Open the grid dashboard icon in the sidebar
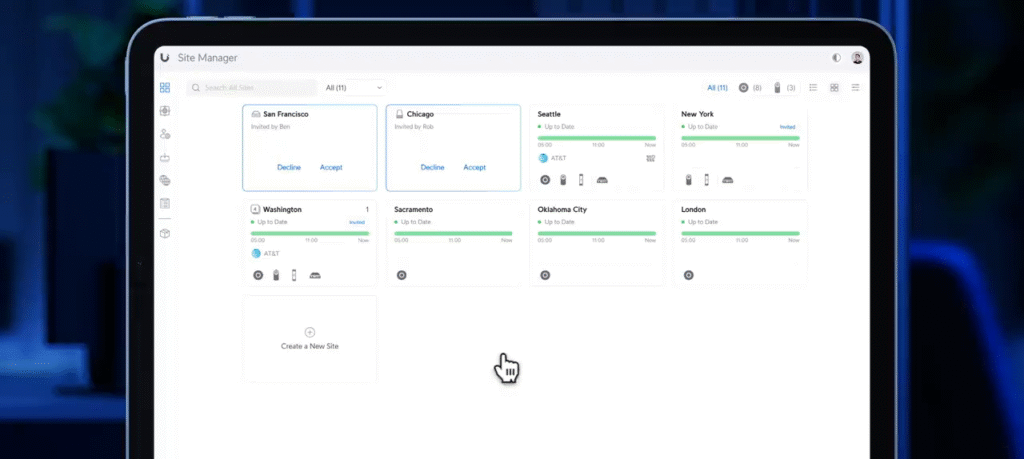This screenshot has width=1024, height=459. click(165, 88)
